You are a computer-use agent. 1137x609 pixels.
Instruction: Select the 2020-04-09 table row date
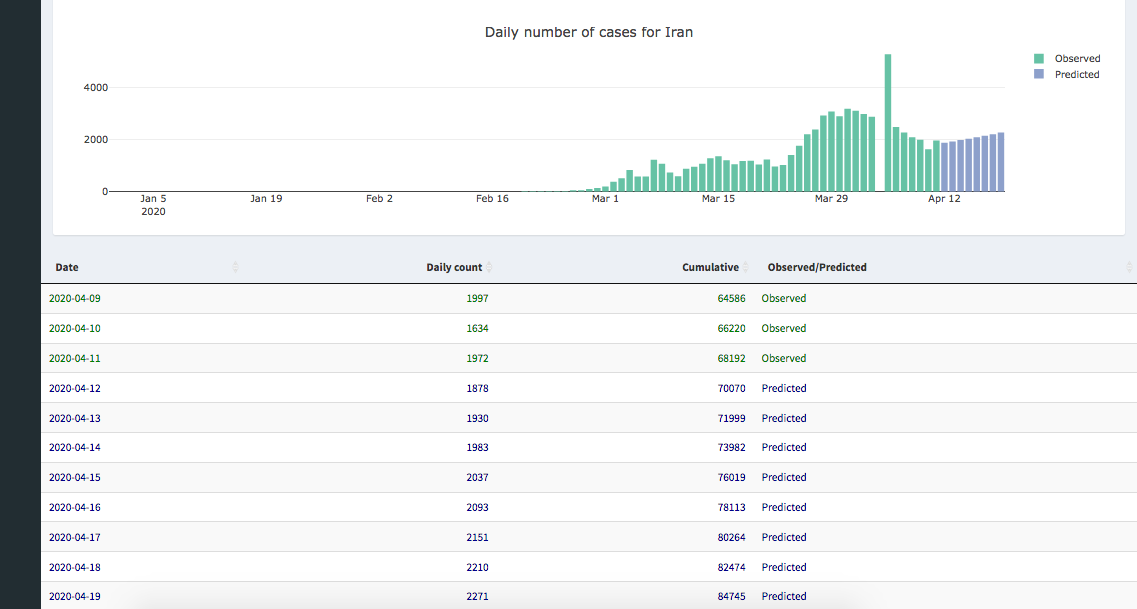(x=74, y=298)
